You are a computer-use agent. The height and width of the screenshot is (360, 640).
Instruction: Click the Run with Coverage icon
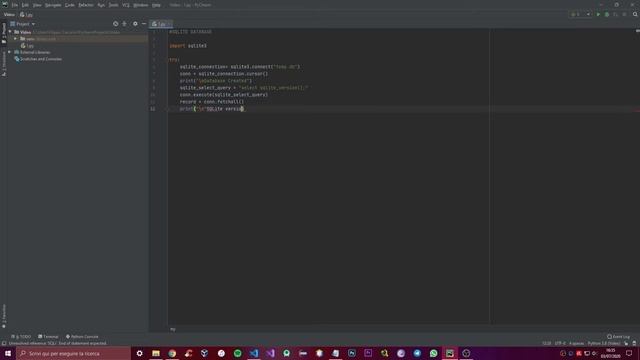[616, 14]
